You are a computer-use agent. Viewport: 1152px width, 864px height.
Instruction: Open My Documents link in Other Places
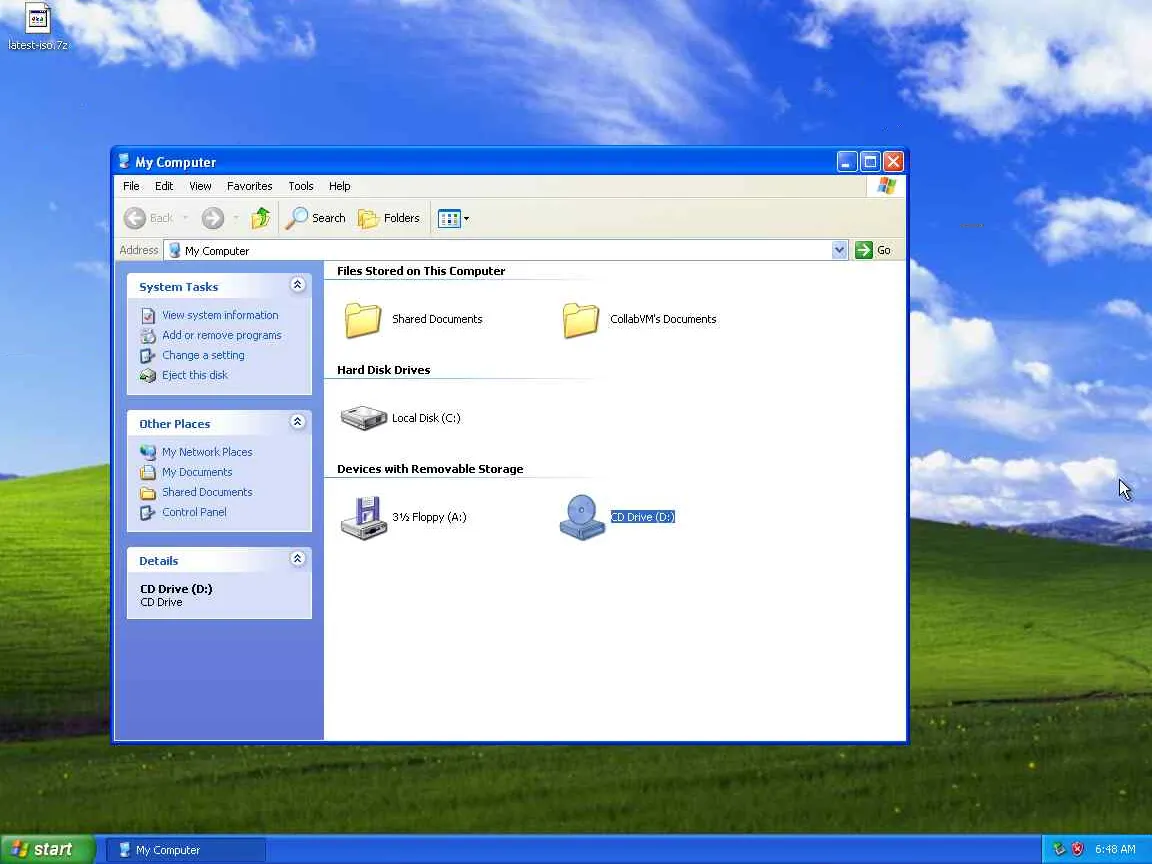pyautogui.click(x=197, y=472)
